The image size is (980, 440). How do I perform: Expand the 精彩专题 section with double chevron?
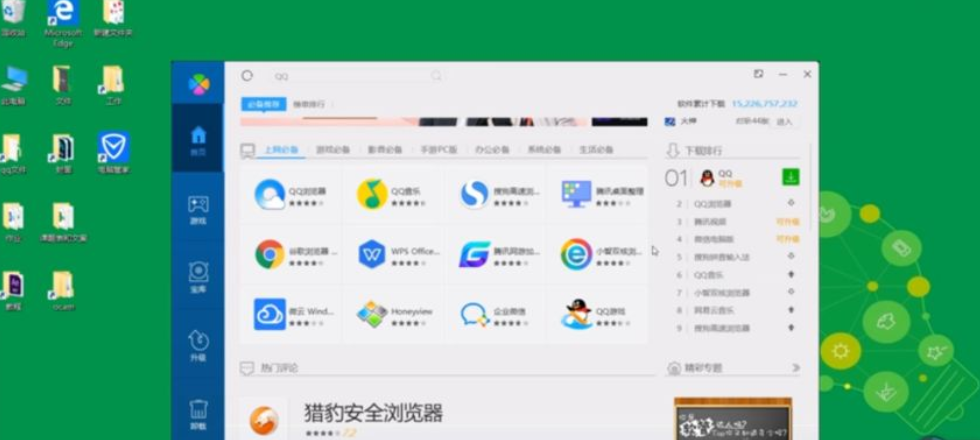pyautogui.click(x=796, y=368)
